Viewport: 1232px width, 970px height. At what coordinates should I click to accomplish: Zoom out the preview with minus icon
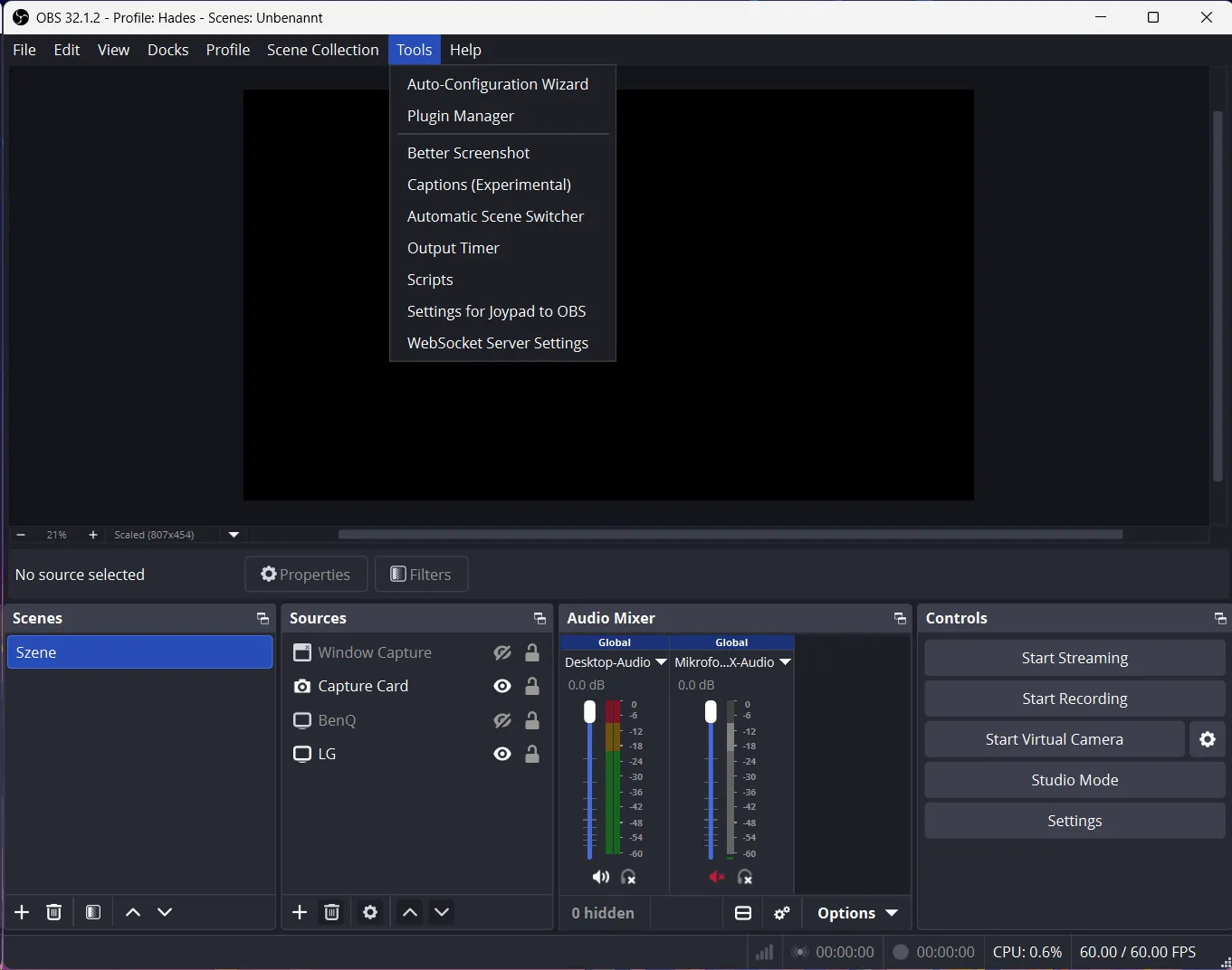tap(21, 535)
